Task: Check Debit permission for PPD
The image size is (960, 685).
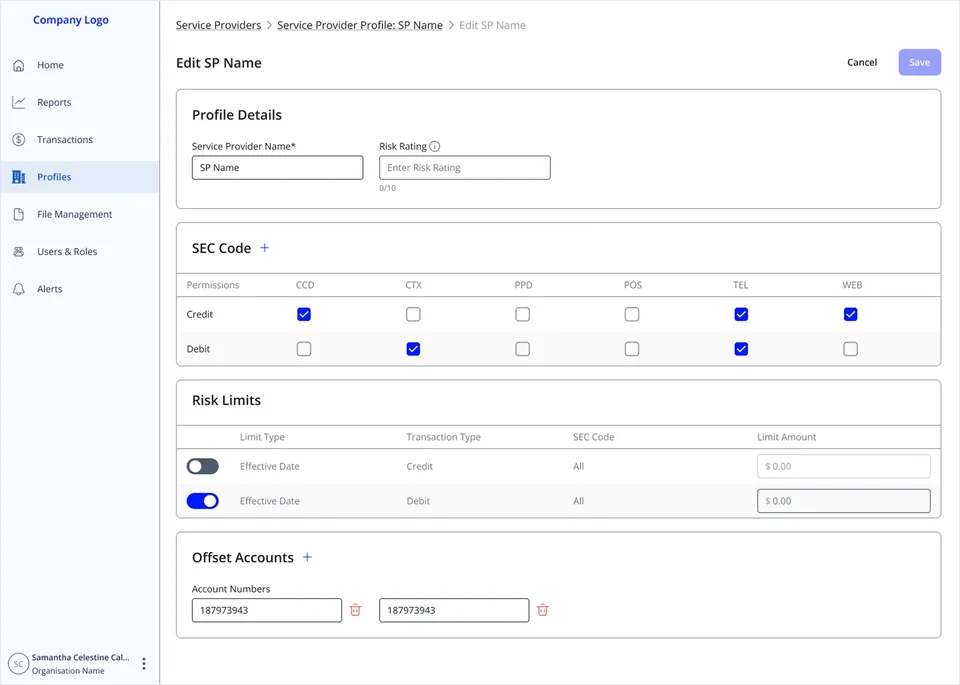Action: [522, 349]
